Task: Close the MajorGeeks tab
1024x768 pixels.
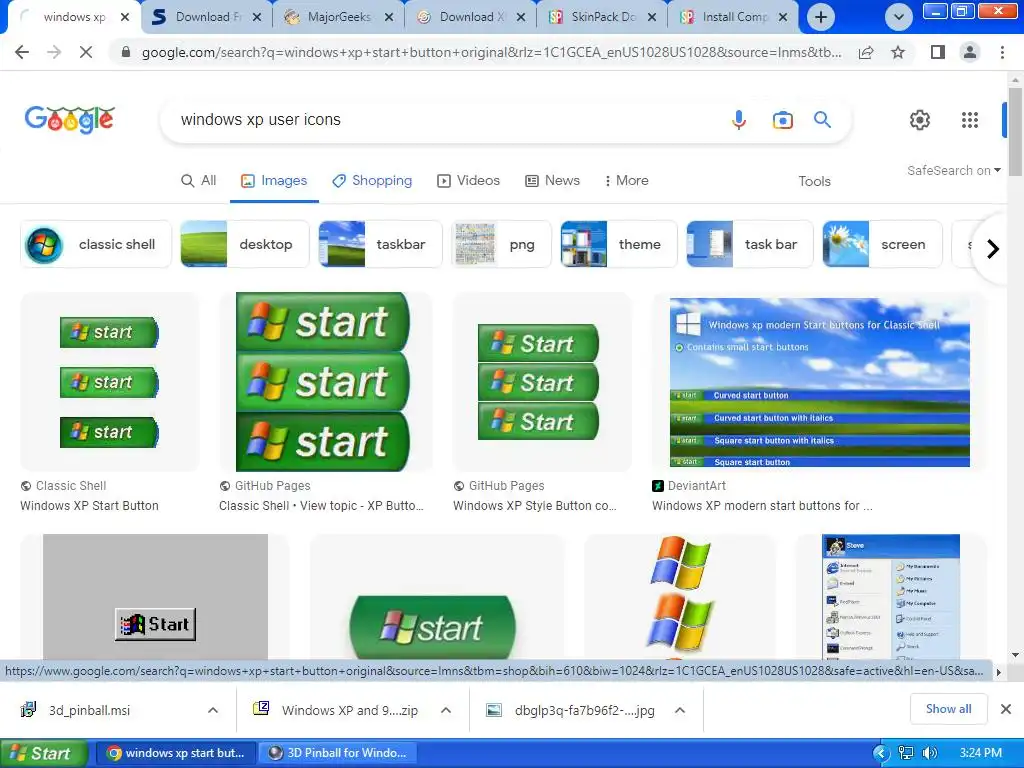Action: point(389,18)
